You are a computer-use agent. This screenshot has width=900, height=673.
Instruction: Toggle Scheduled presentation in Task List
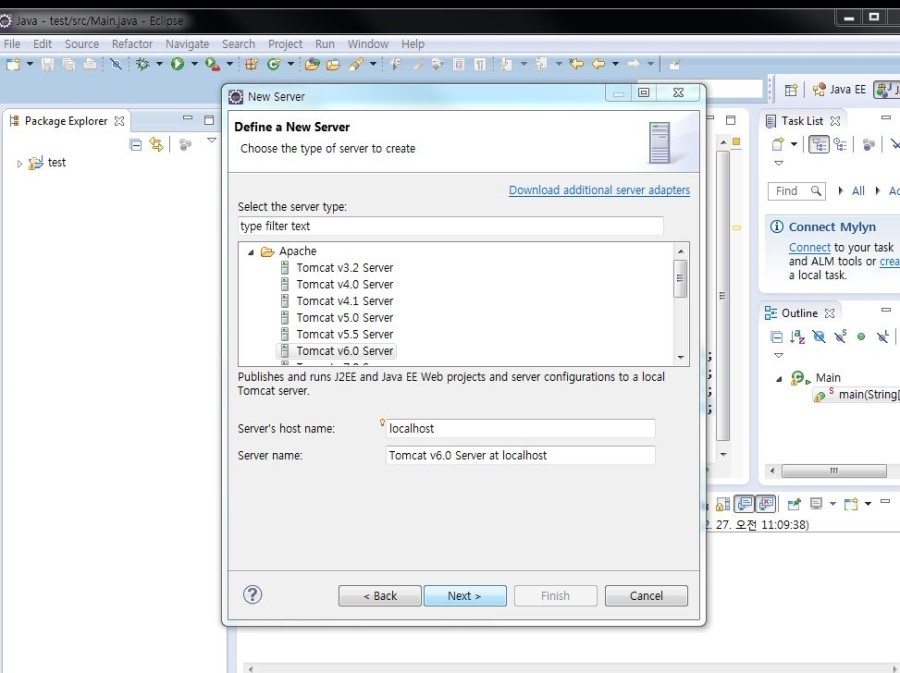(840, 145)
